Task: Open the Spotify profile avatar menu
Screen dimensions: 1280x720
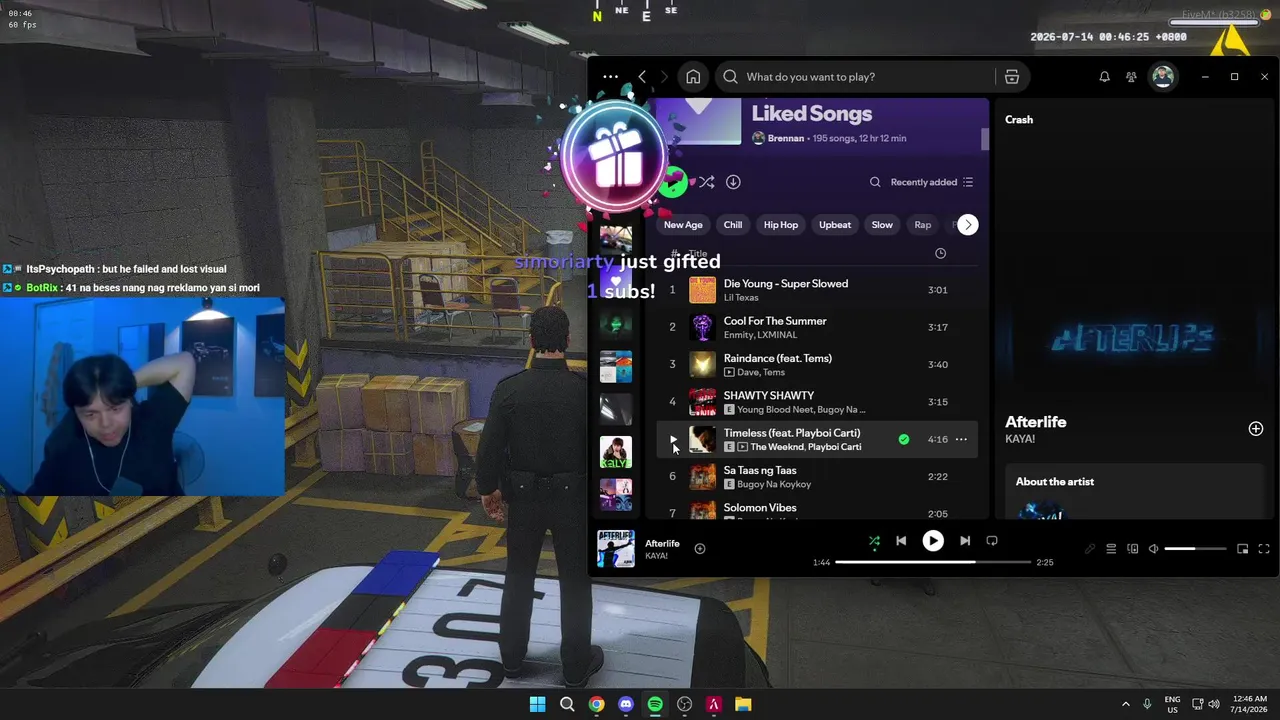Action: pyautogui.click(x=1162, y=77)
